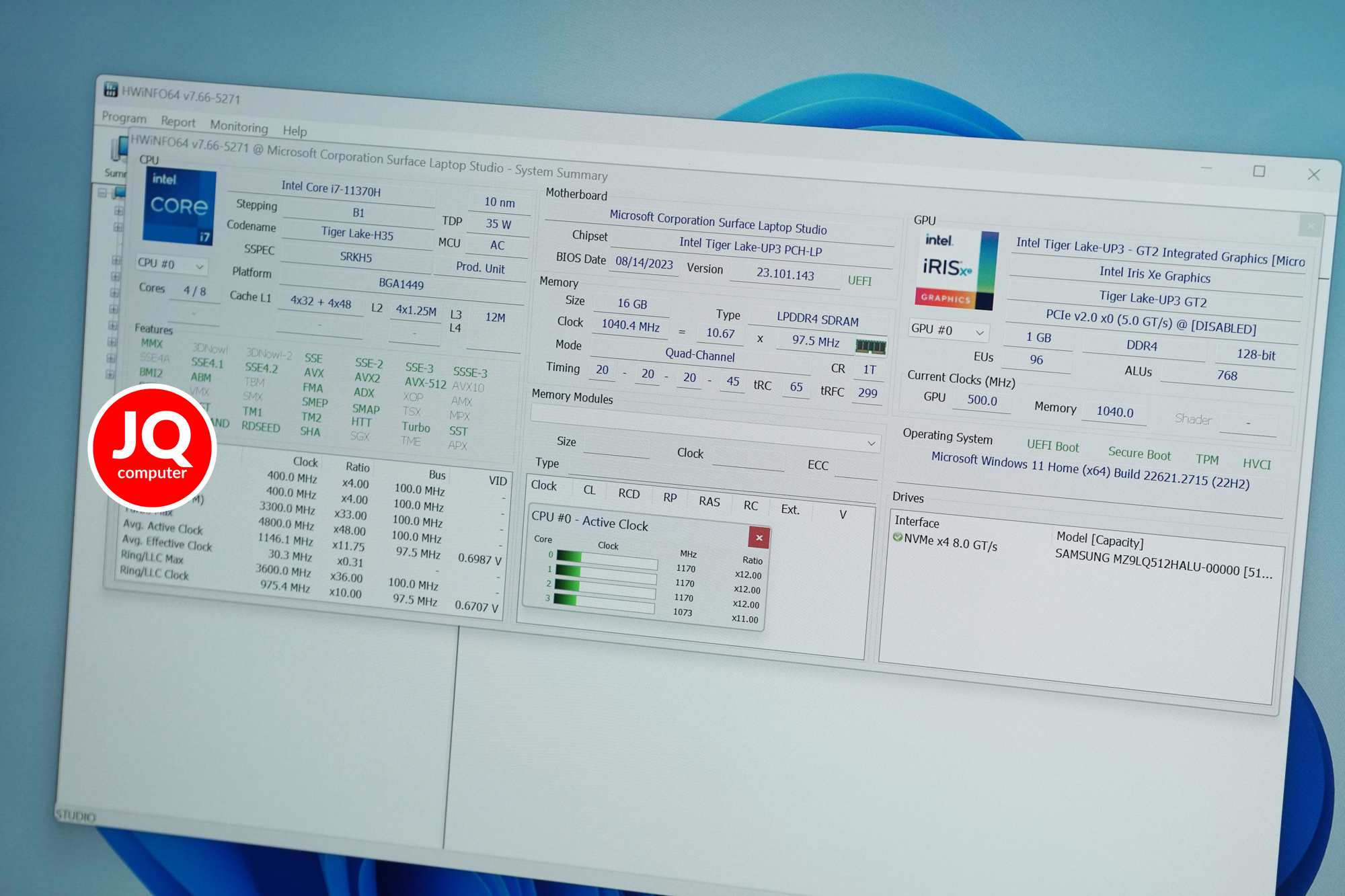Close the CPU #0 Active Clock panel

[x=759, y=537]
